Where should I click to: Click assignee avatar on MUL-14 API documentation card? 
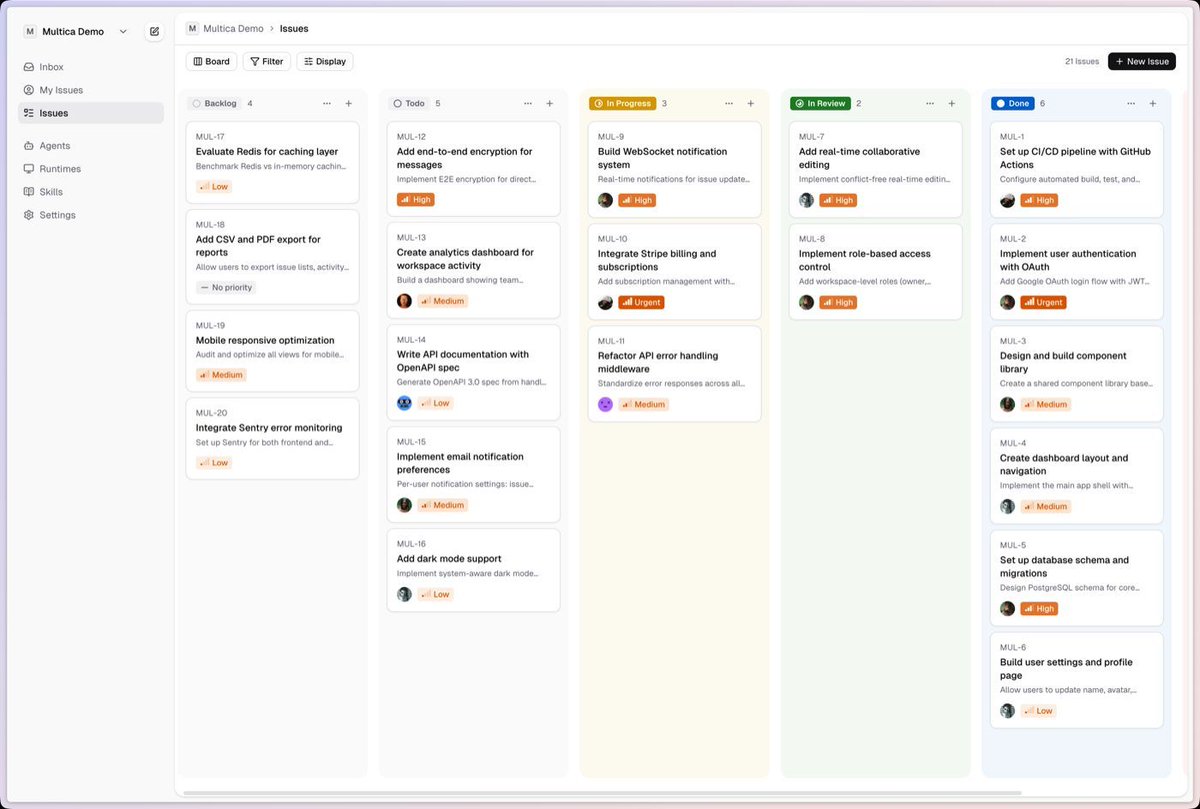point(404,403)
